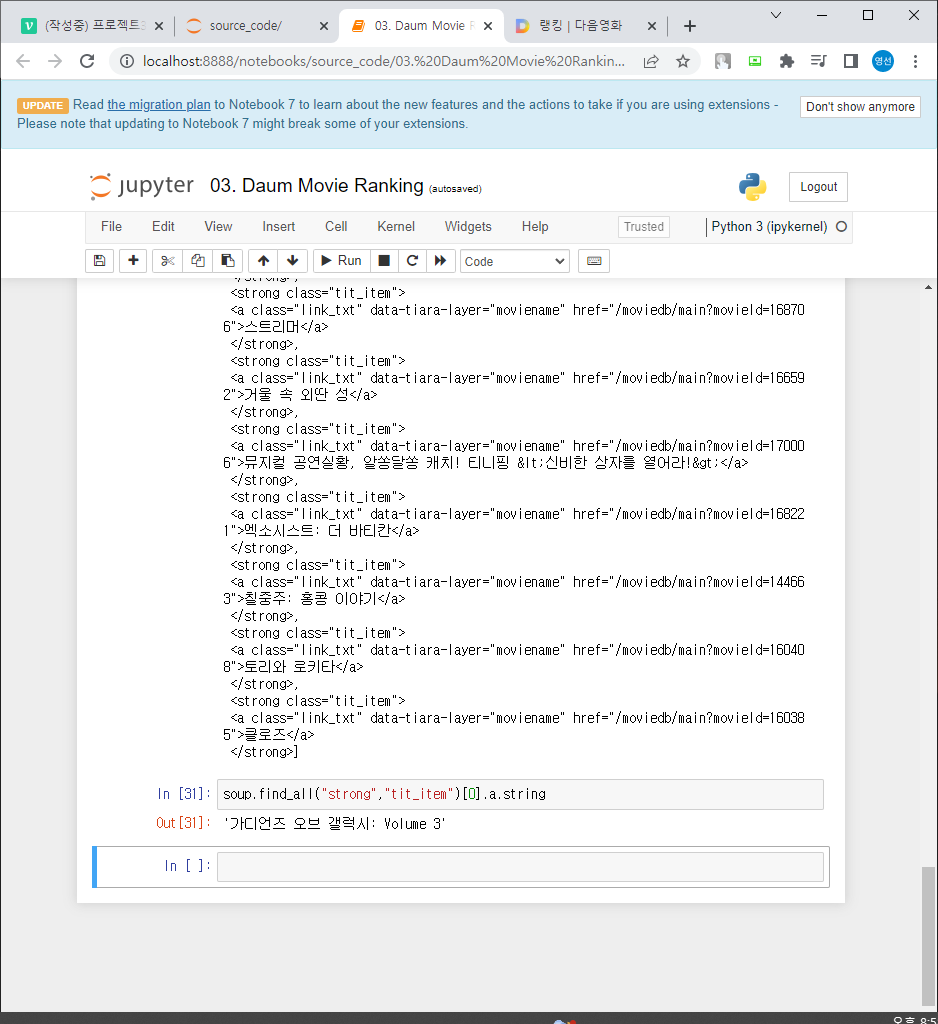Click the Trusted notebook indicator
This screenshot has width=938, height=1024.
[643, 227]
